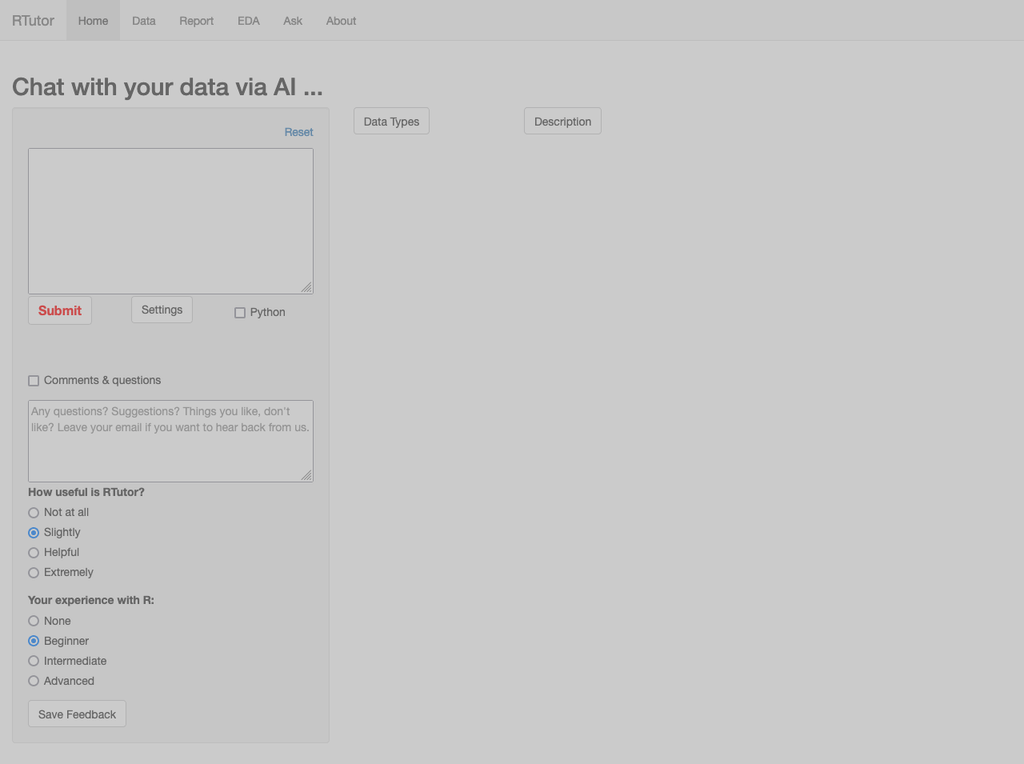This screenshot has height=764, width=1024.
Task: Open the Settings button
Action: (162, 310)
